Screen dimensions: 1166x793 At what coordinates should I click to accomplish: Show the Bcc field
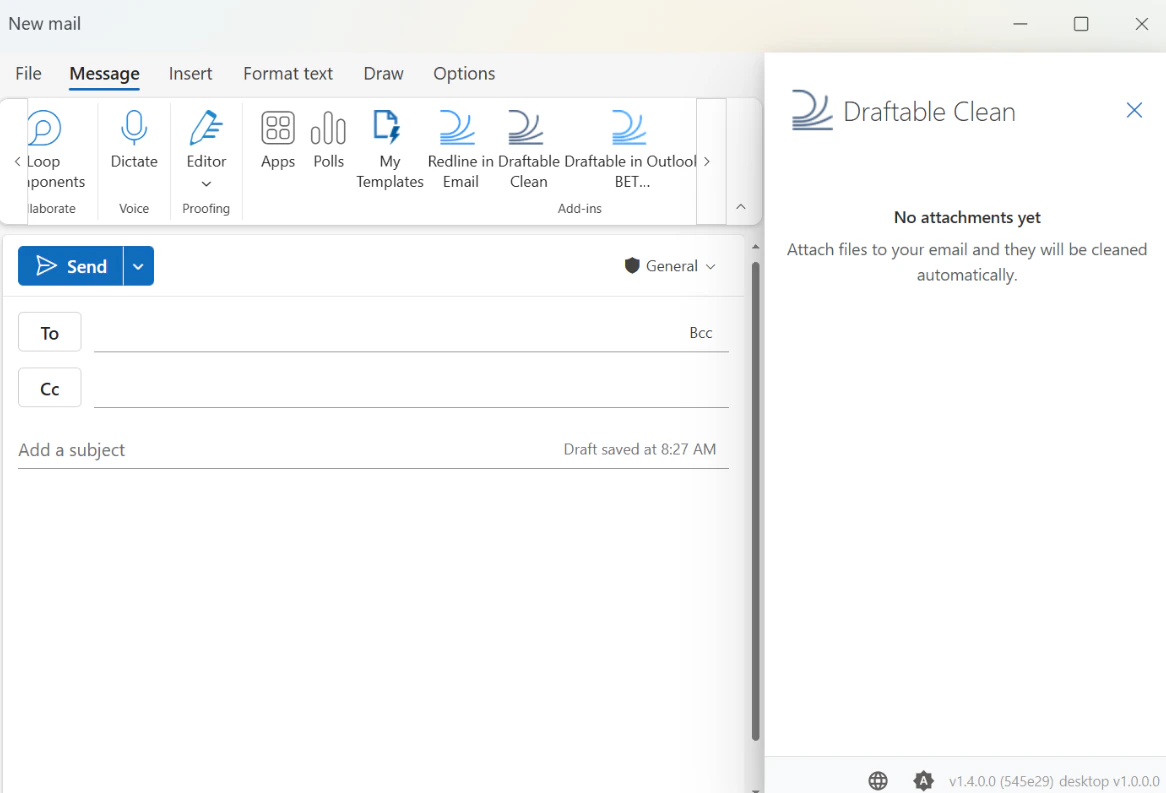point(700,333)
